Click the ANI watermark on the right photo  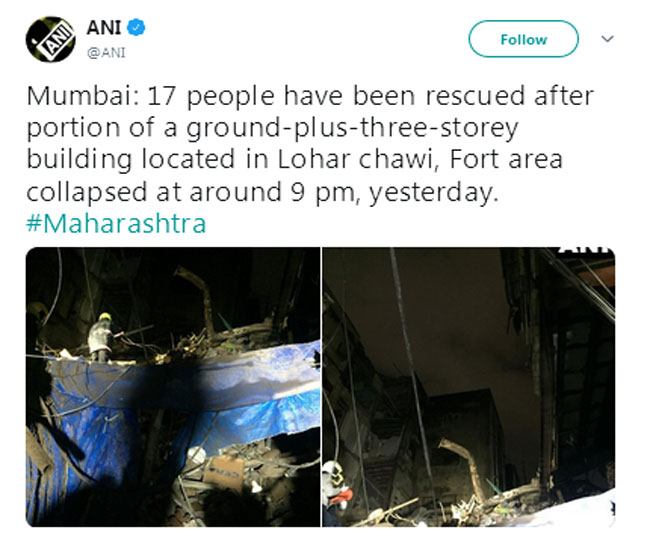tap(587, 249)
